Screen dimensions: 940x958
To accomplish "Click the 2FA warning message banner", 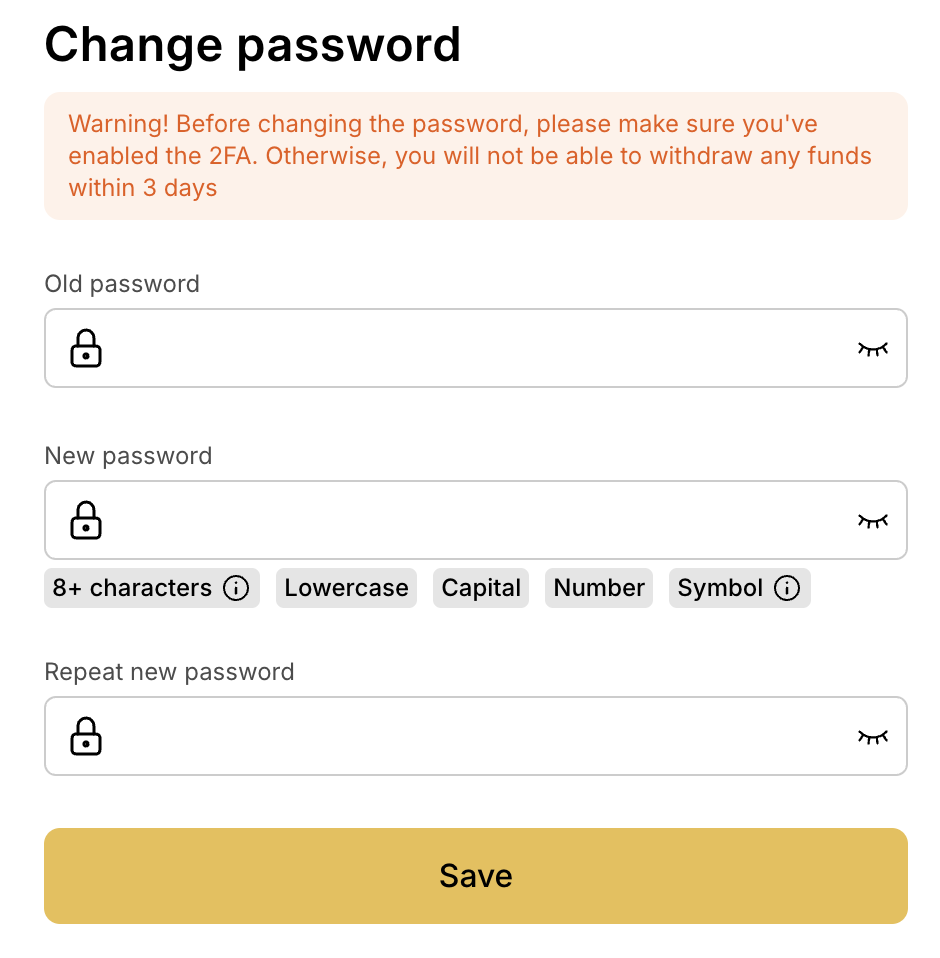I will point(476,156).
